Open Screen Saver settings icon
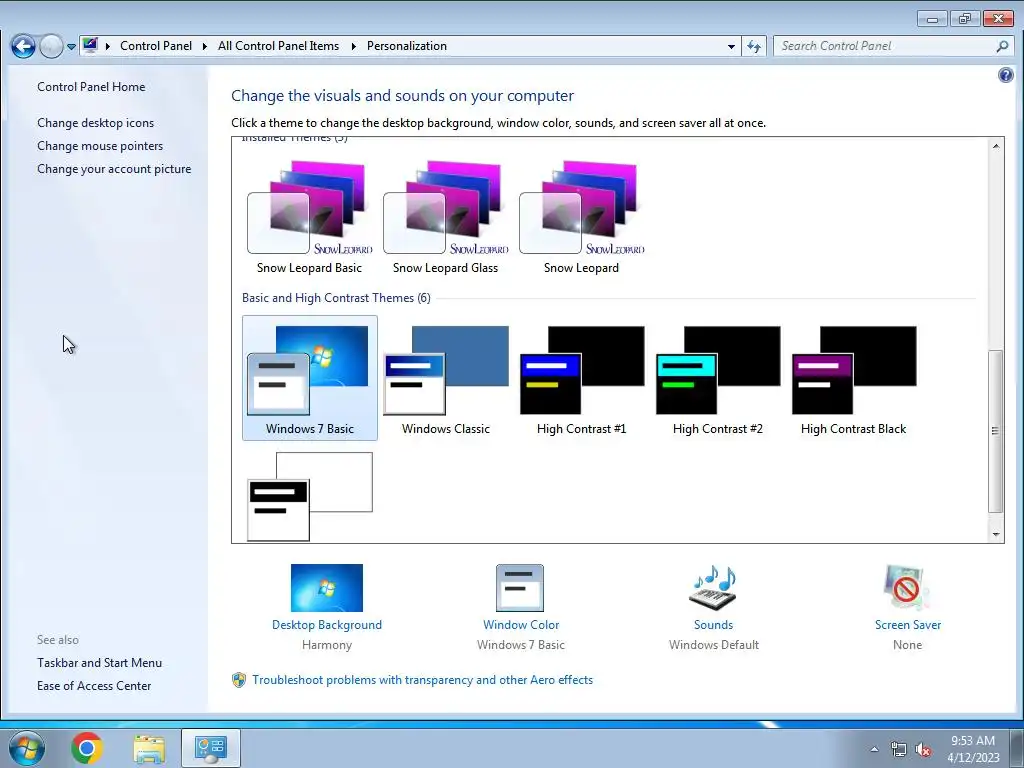 [907, 587]
